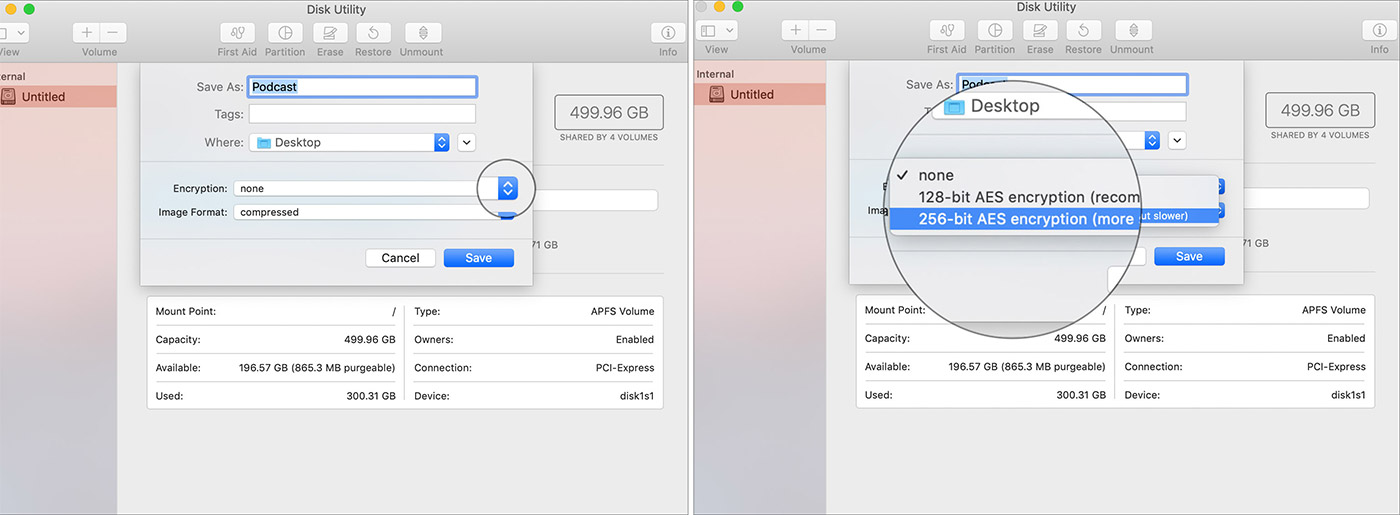Open Image Format dropdown showing compressed
Screen dimensions: 1400x515
375,212
